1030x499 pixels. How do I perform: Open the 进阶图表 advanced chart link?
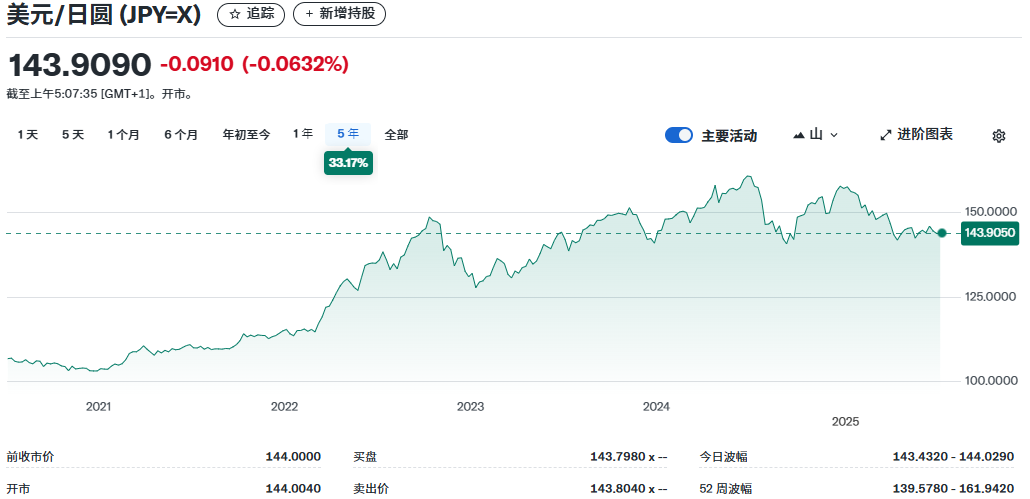point(916,135)
